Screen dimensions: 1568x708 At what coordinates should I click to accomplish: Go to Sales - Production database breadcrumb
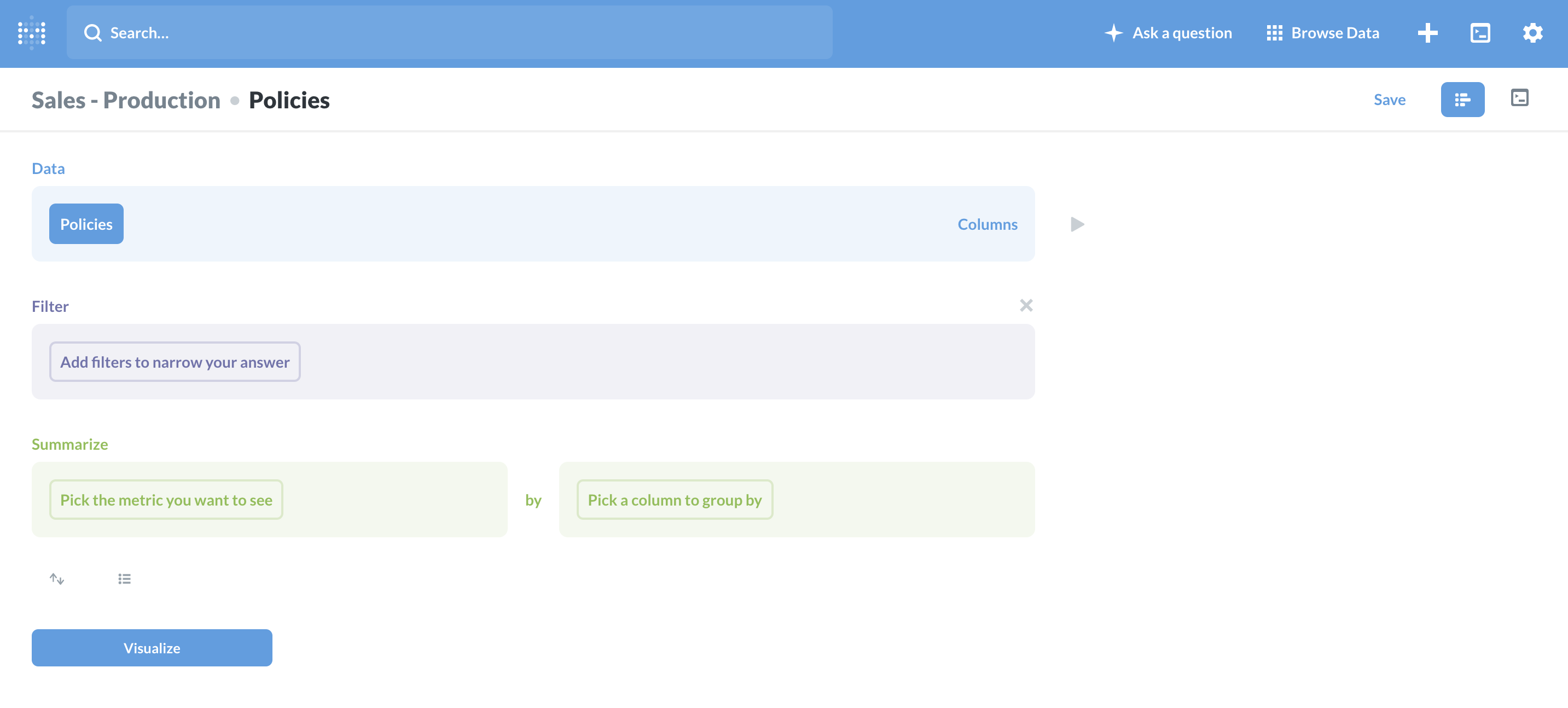[x=126, y=100]
